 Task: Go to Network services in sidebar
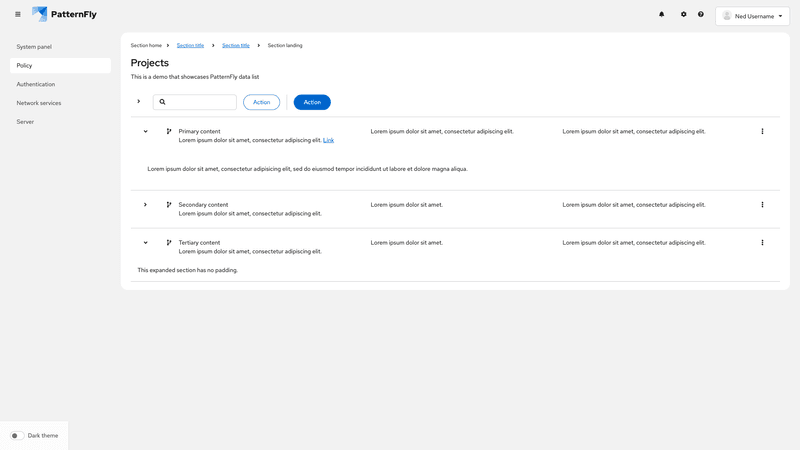pyautogui.click(x=39, y=103)
